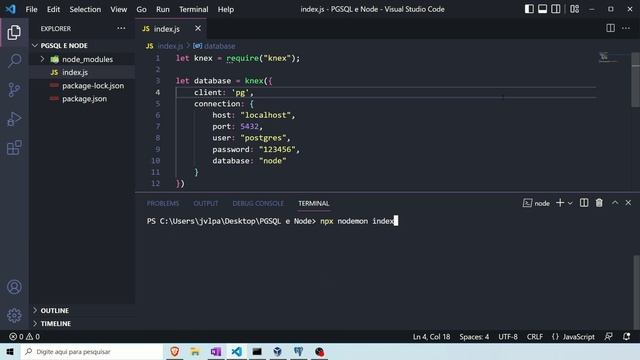This screenshot has height=360, width=640.
Task: Open the Terminal menu
Action: pyautogui.click(x=193, y=9)
